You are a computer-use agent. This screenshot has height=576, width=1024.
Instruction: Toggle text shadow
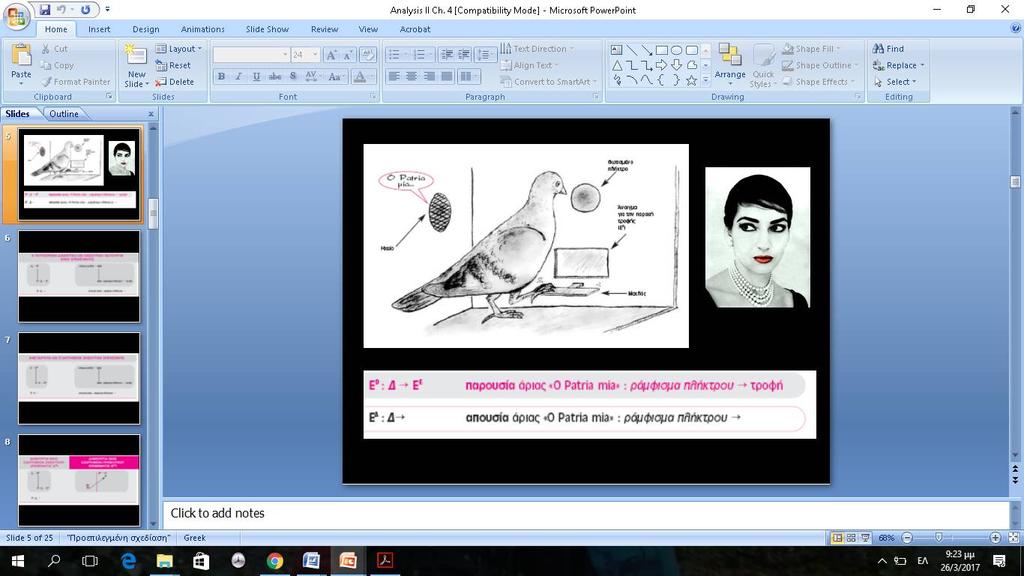click(293, 76)
